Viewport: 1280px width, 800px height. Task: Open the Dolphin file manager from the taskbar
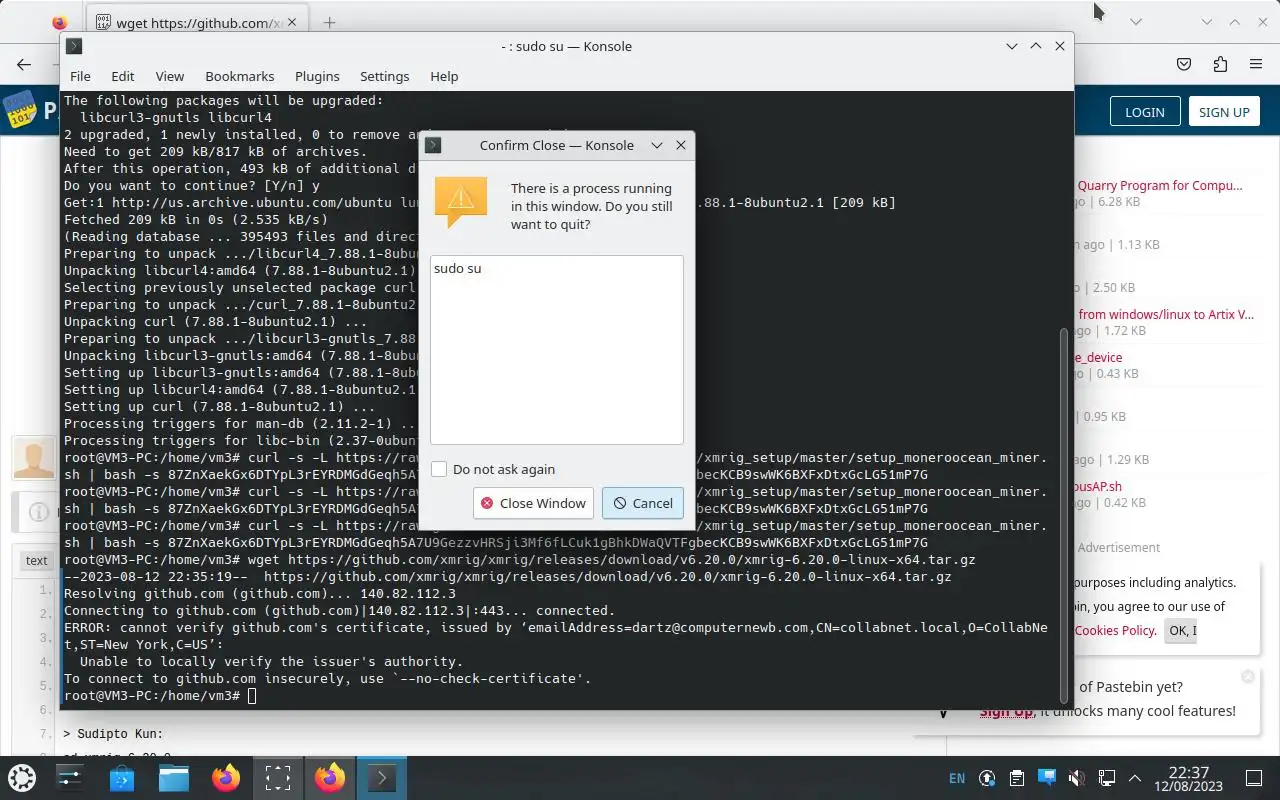[x=174, y=778]
